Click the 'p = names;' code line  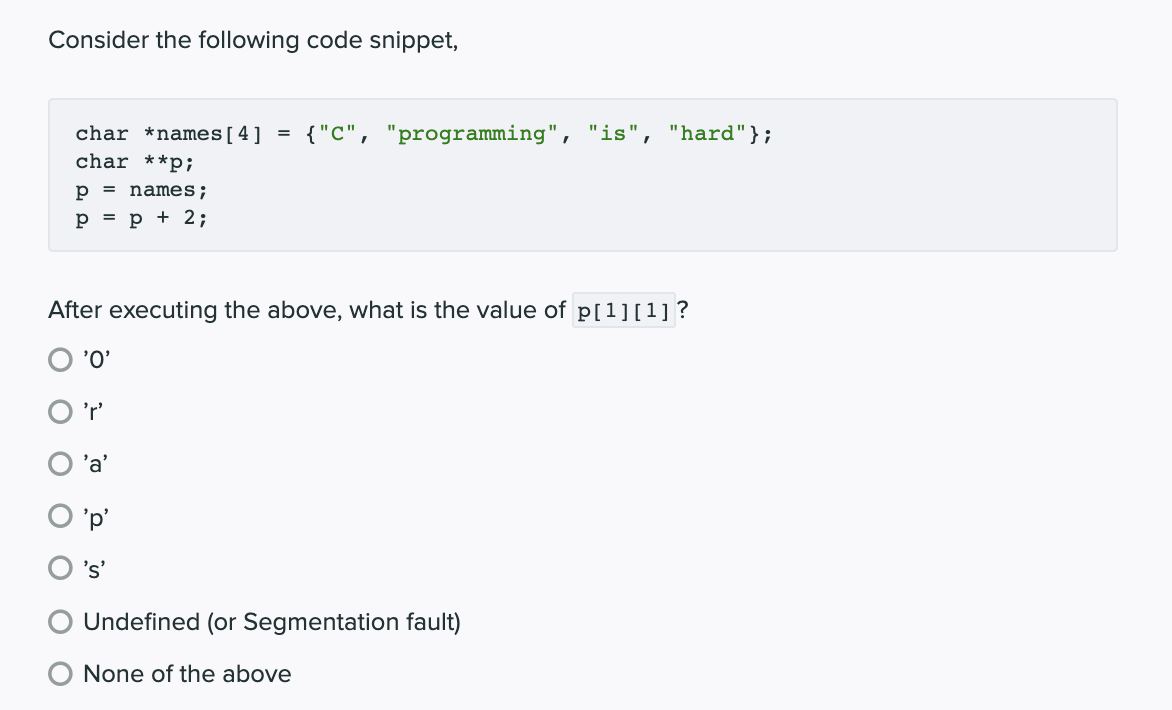tap(141, 191)
